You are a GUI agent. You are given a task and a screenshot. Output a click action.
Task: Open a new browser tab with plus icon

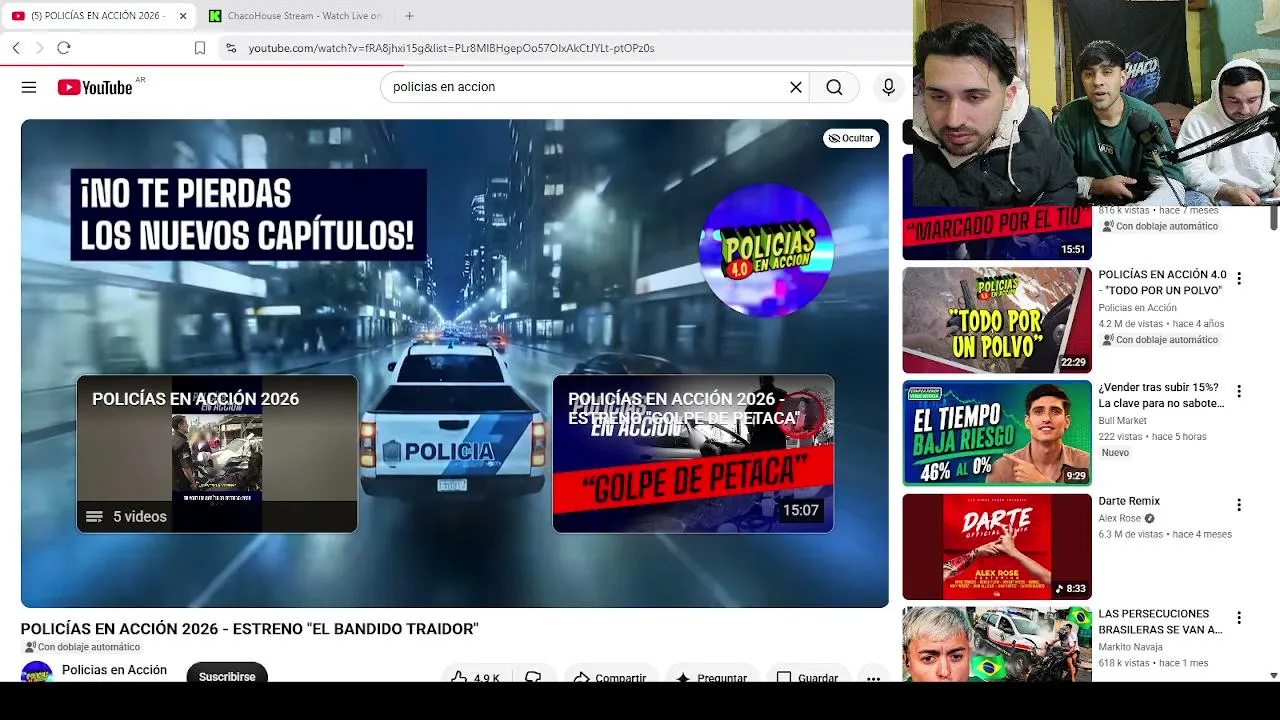point(409,16)
